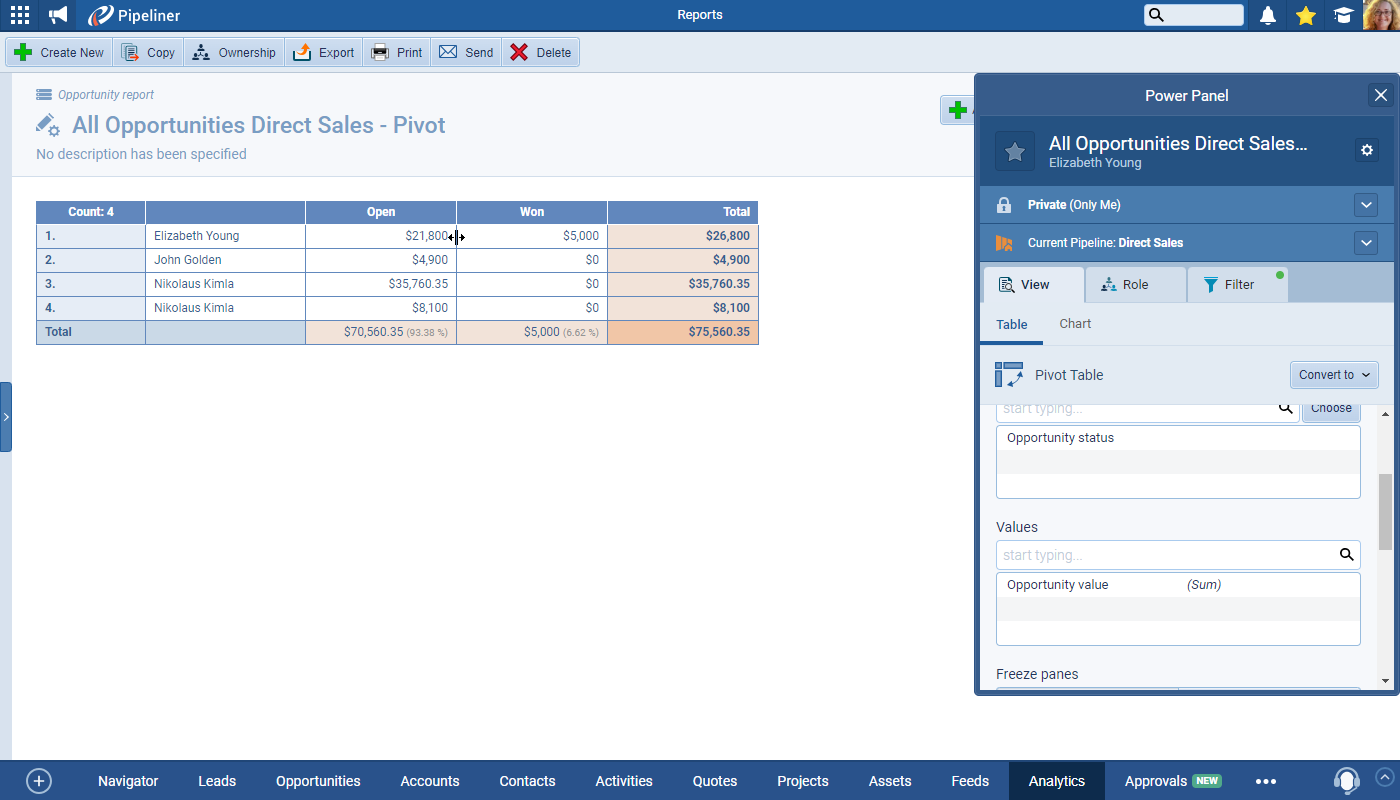Open the Filter tab
Screen dimensions: 1400x800
(1237, 285)
